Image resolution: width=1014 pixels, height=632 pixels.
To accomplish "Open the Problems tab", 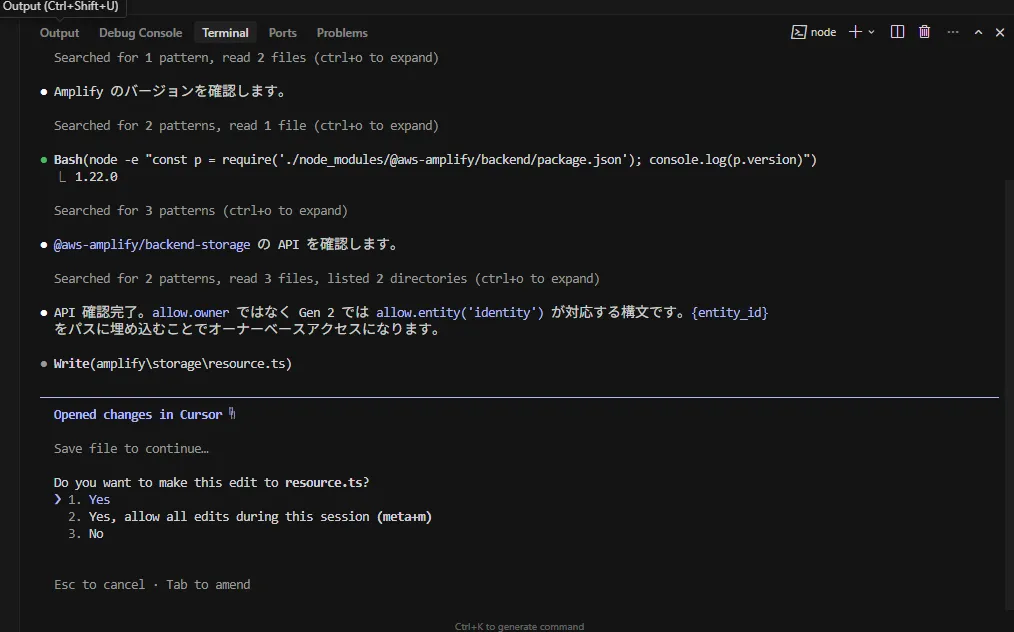I will 342,33.
